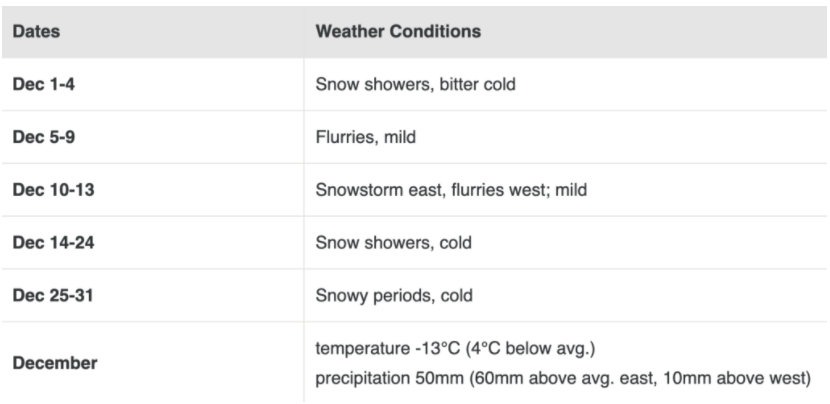Click the precipitation 50mm summary line

point(563,378)
